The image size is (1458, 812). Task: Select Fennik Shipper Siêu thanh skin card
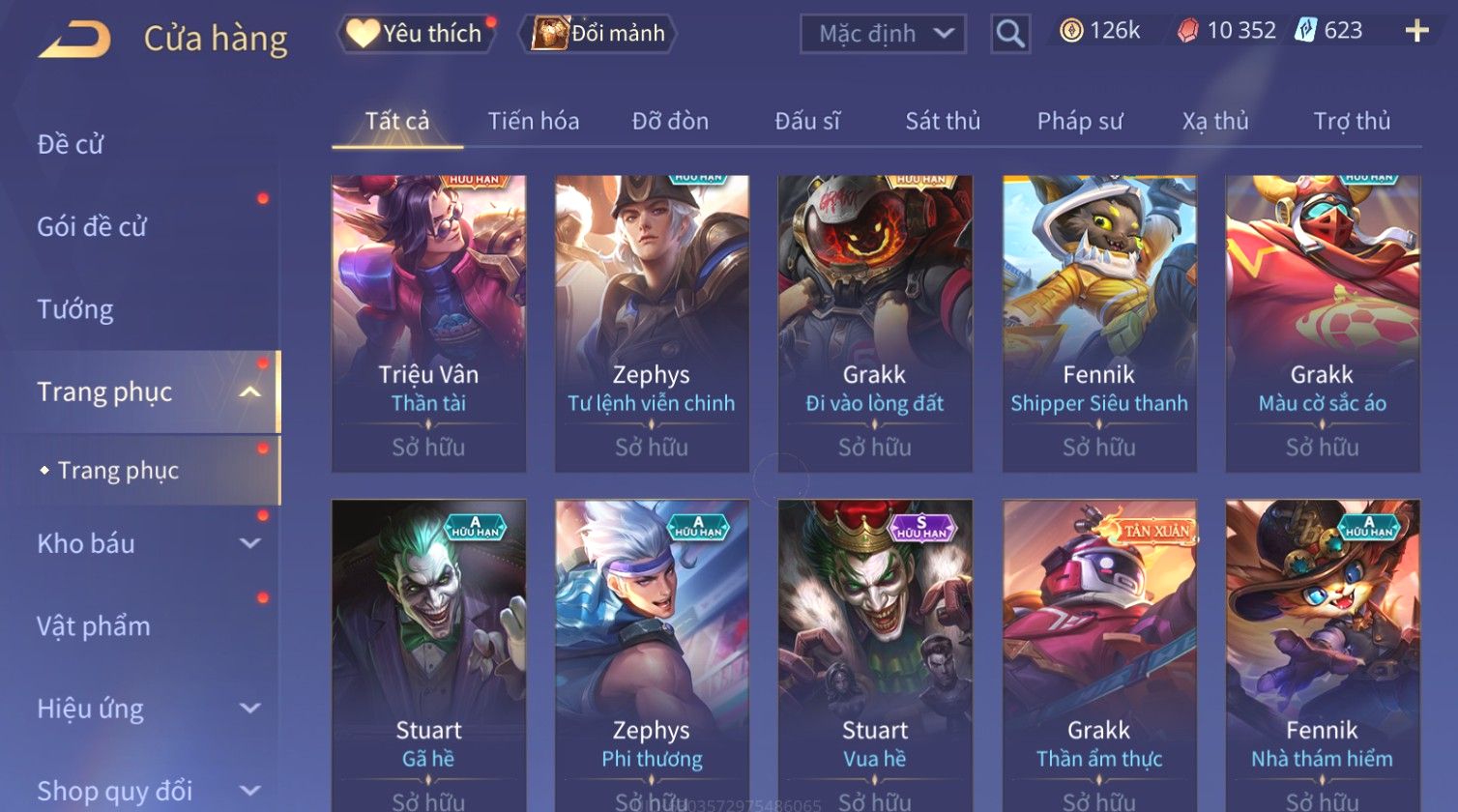point(1099,324)
